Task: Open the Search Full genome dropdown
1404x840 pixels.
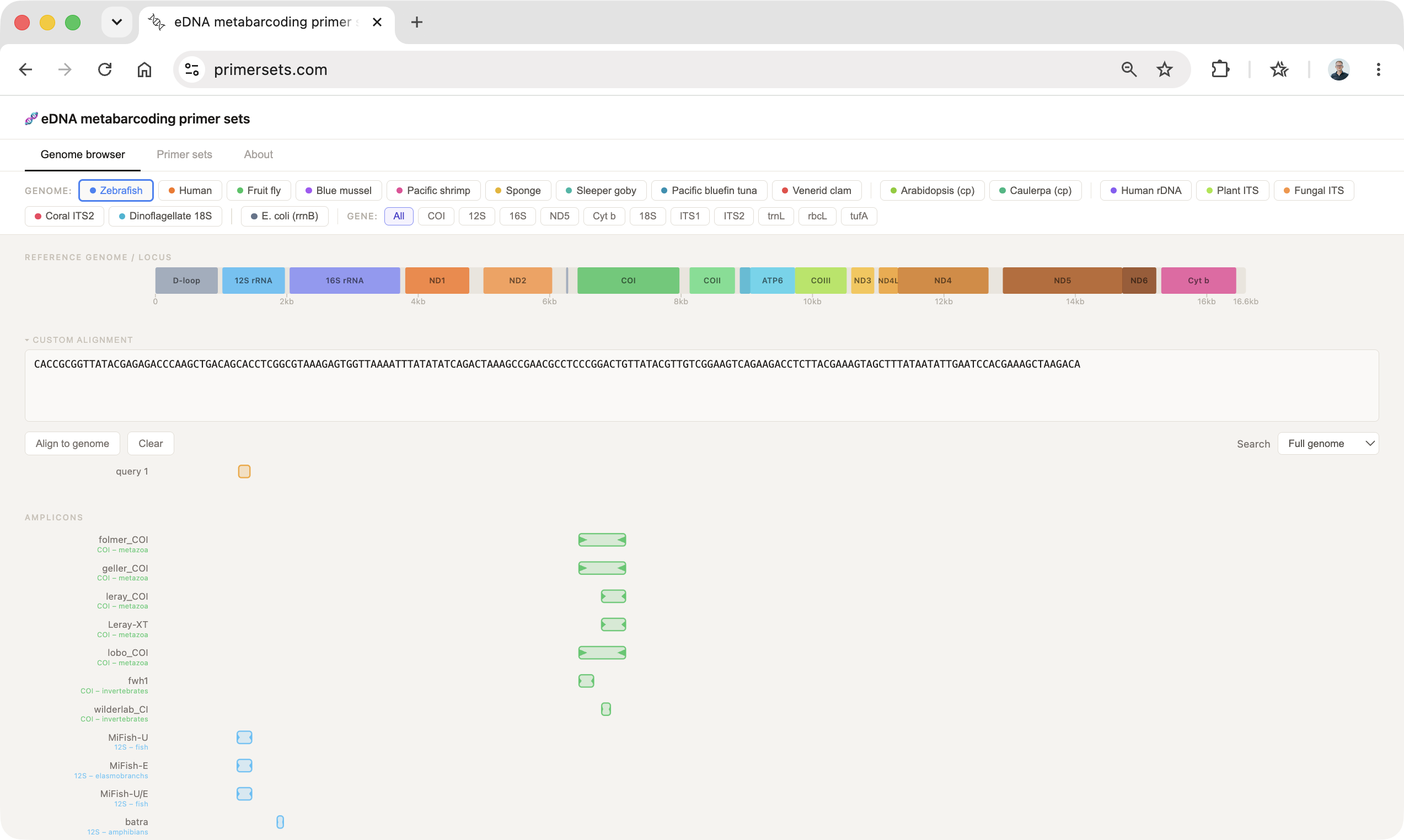Action: (1327, 444)
